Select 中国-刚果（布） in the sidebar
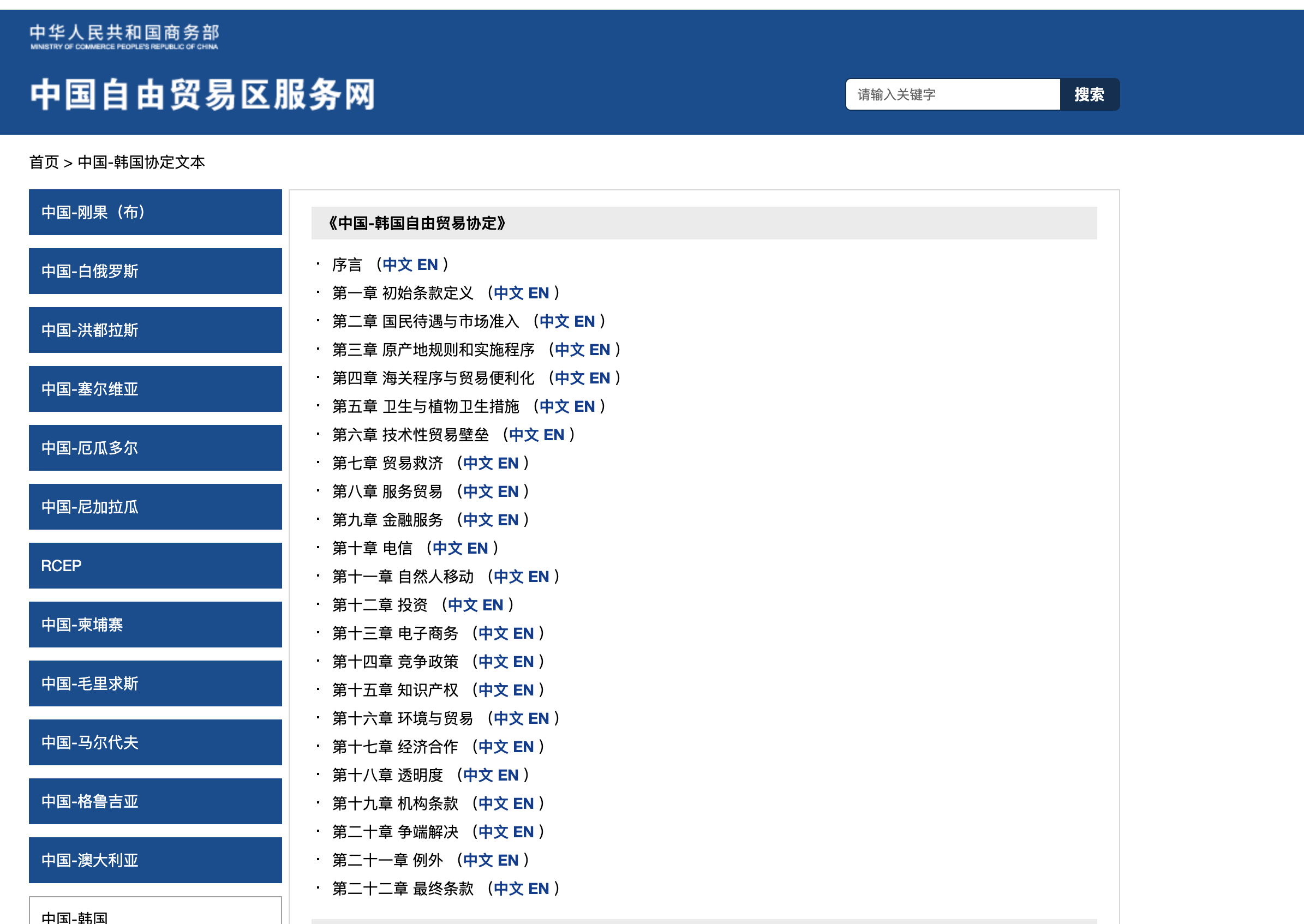This screenshot has width=1304, height=924. (x=155, y=212)
